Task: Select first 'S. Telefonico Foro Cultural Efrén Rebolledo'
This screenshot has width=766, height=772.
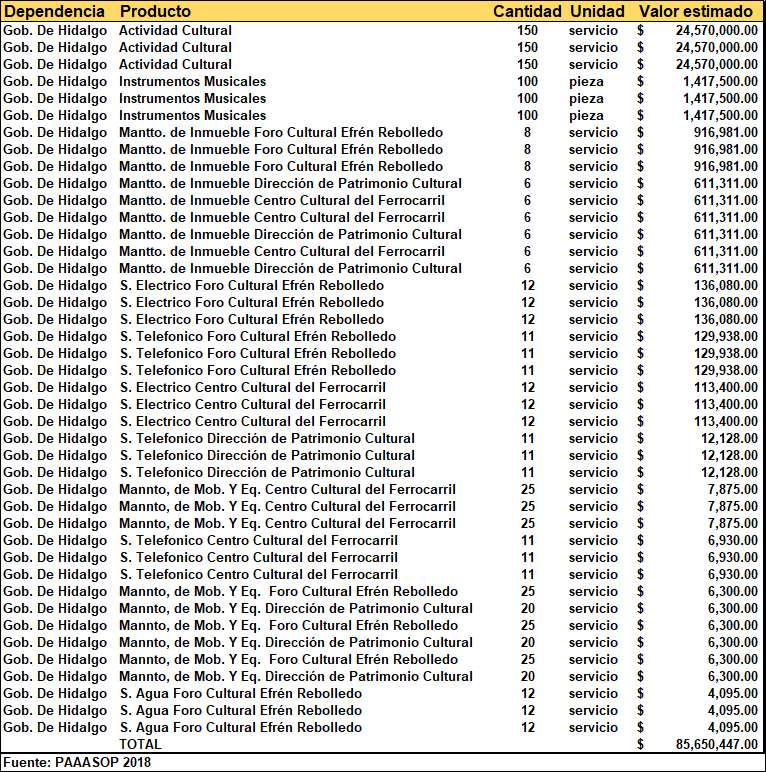Action: tap(257, 336)
